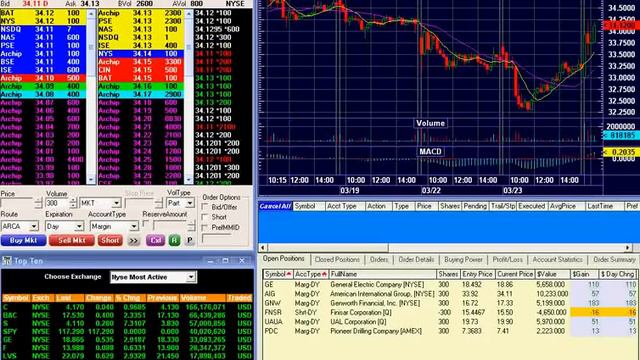Image resolution: width=640 pixels, height=360 pixels.
Task: Sort positions by Symbol column header
Action: click(278, 274)
